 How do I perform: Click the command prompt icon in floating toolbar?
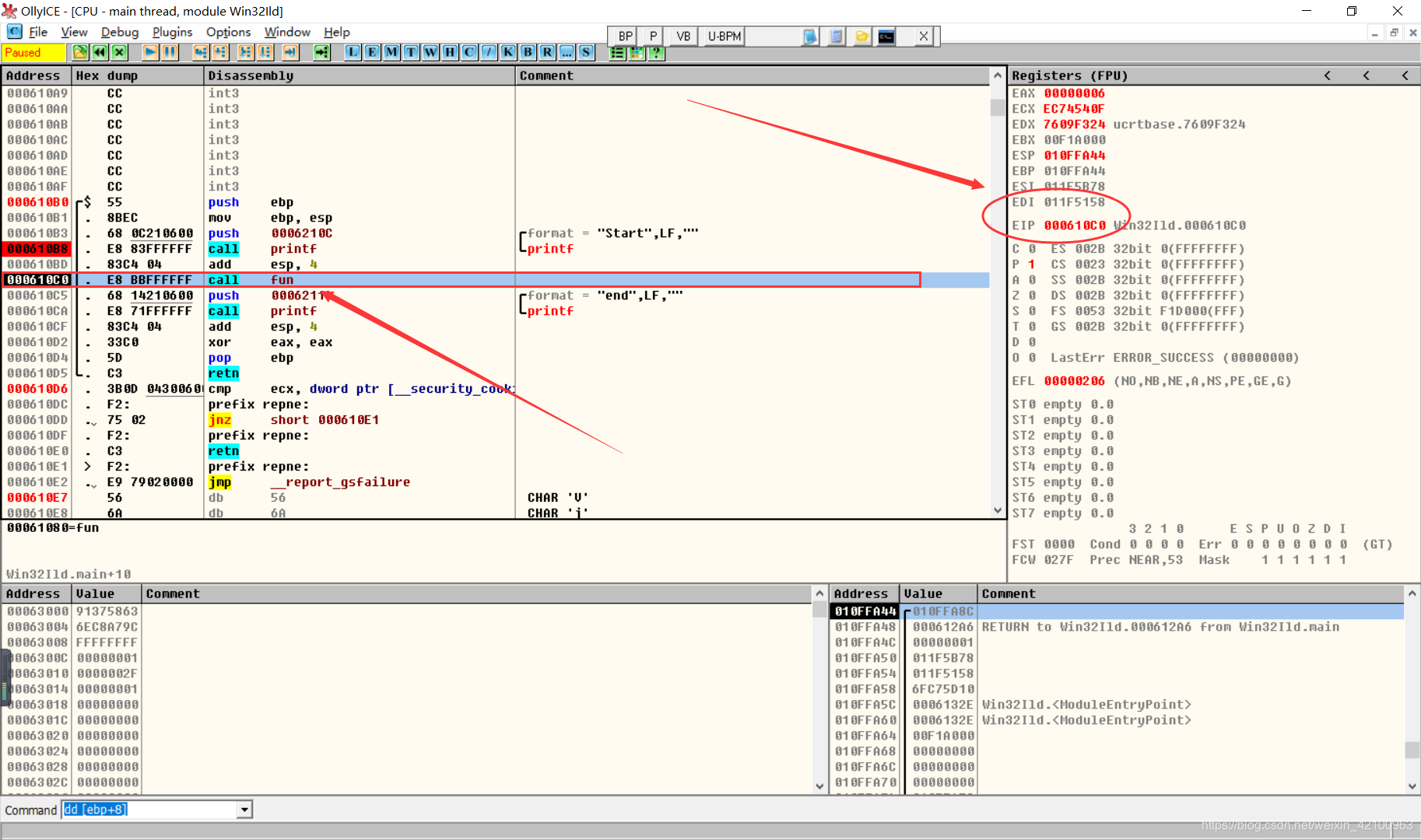886,36
